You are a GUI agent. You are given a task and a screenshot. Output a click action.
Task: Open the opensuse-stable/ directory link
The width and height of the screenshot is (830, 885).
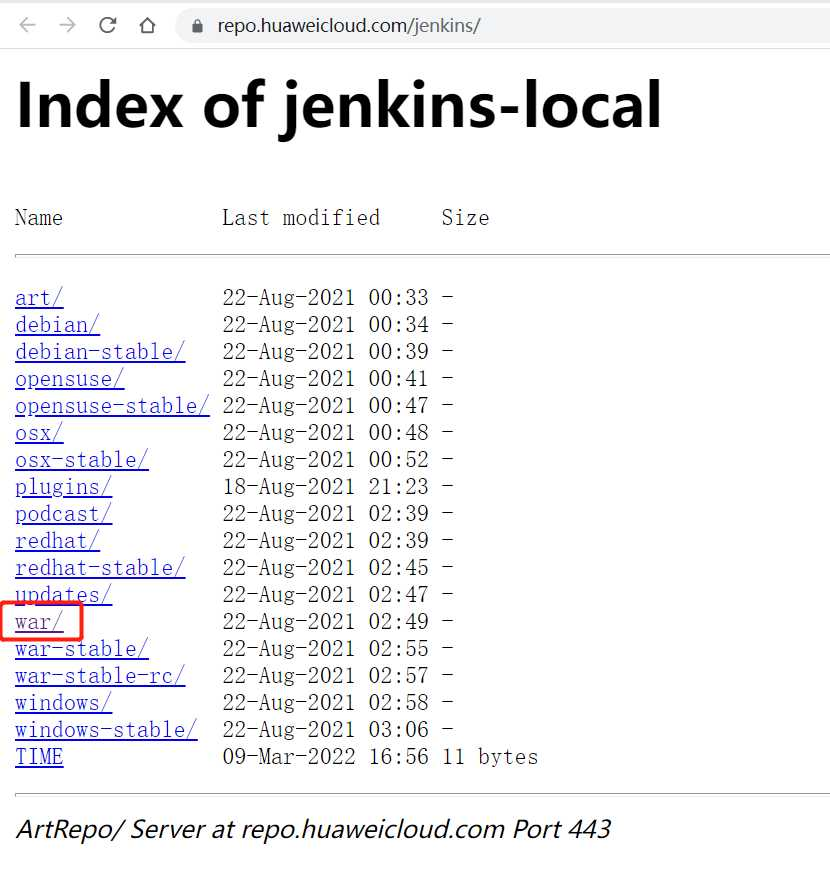112,406
